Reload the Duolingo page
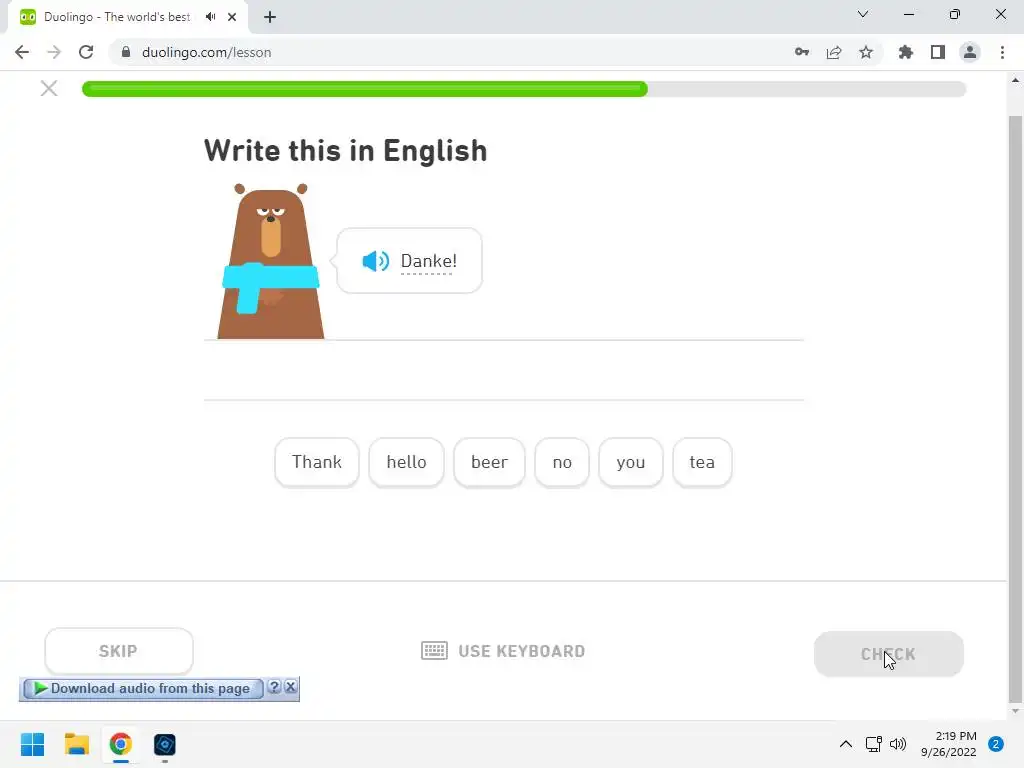Viewport: 1024px width, 768px height. [x=86, y=52]
